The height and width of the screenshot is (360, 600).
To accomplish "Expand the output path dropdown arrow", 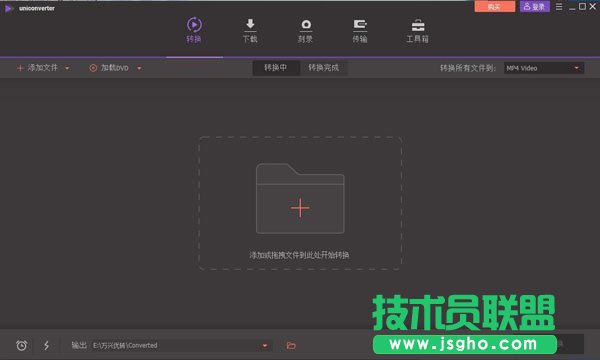I will click(x=265, y=346).
